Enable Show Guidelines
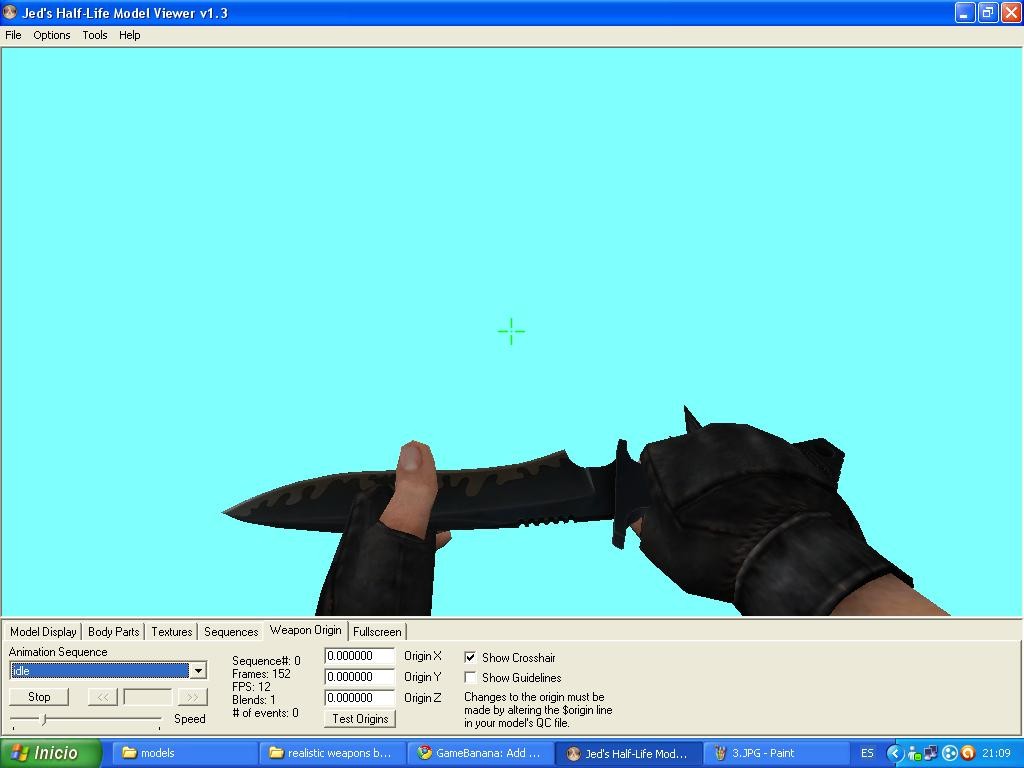1024x768 pixels. click(470, 677)
